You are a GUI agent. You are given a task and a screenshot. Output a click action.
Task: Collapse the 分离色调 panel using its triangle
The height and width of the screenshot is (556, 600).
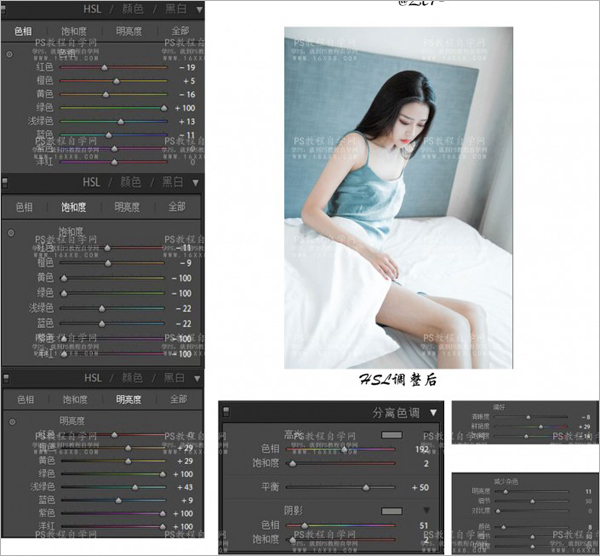pyautogui.click(x=433, y=413)
